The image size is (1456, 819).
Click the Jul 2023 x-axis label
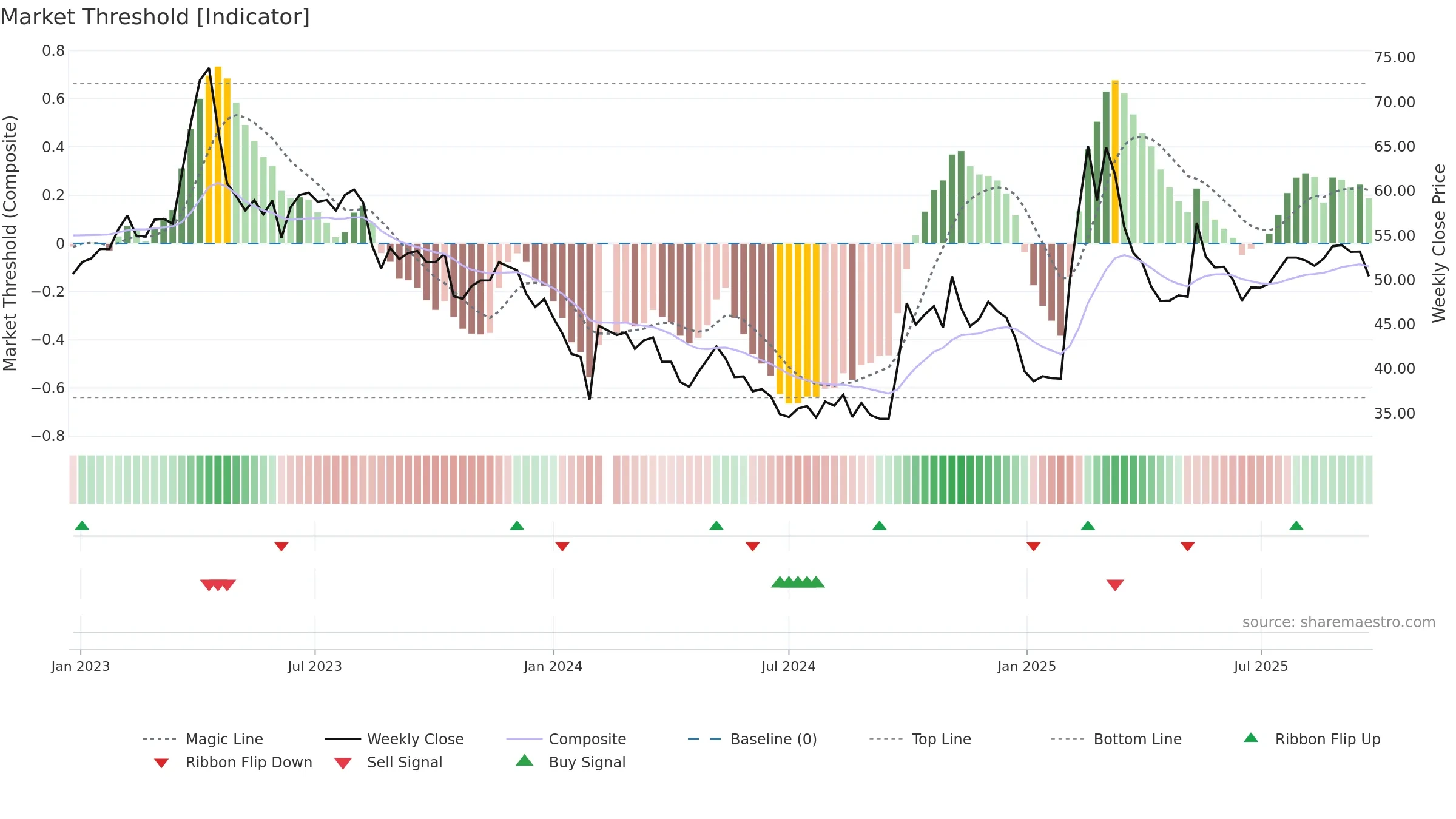[315, 666]
